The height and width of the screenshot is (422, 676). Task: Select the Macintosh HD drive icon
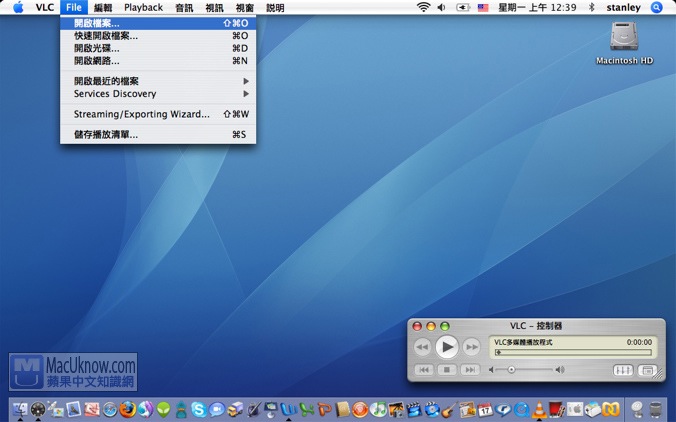click(x=624, y=36)
